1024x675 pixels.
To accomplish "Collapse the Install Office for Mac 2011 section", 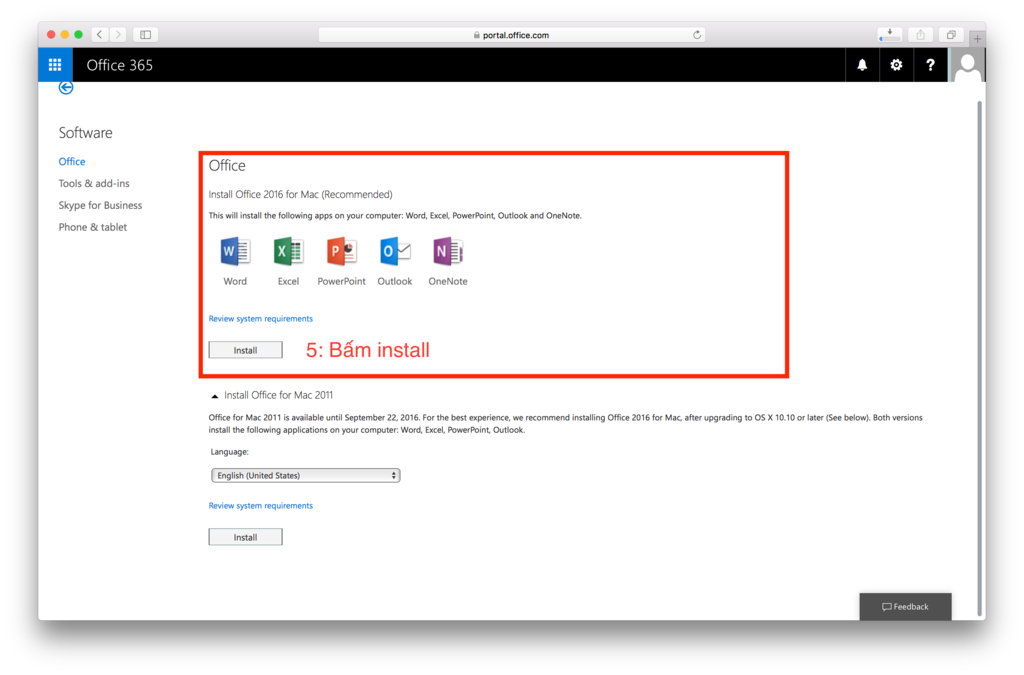I will click(215, 396).
